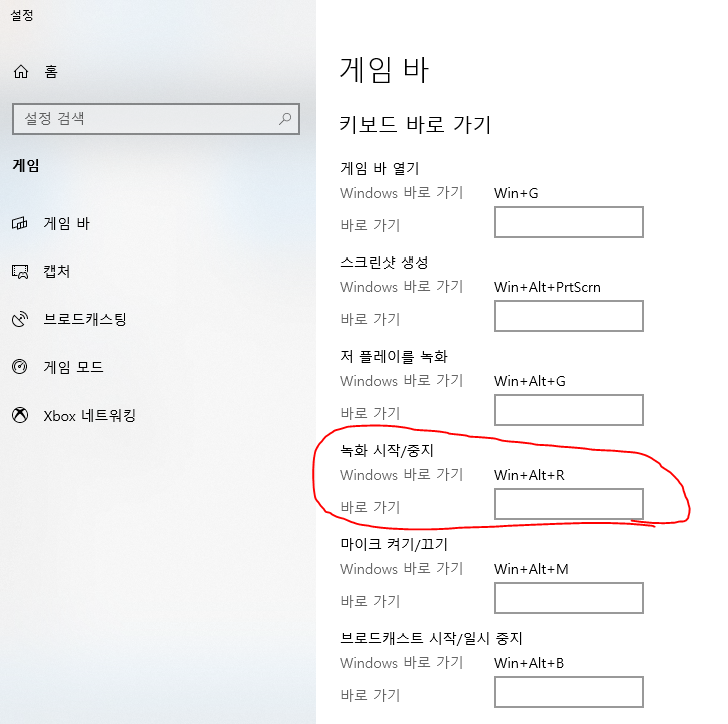
Task: Click the 게임 바 sidebar icon
Action: 20,223
